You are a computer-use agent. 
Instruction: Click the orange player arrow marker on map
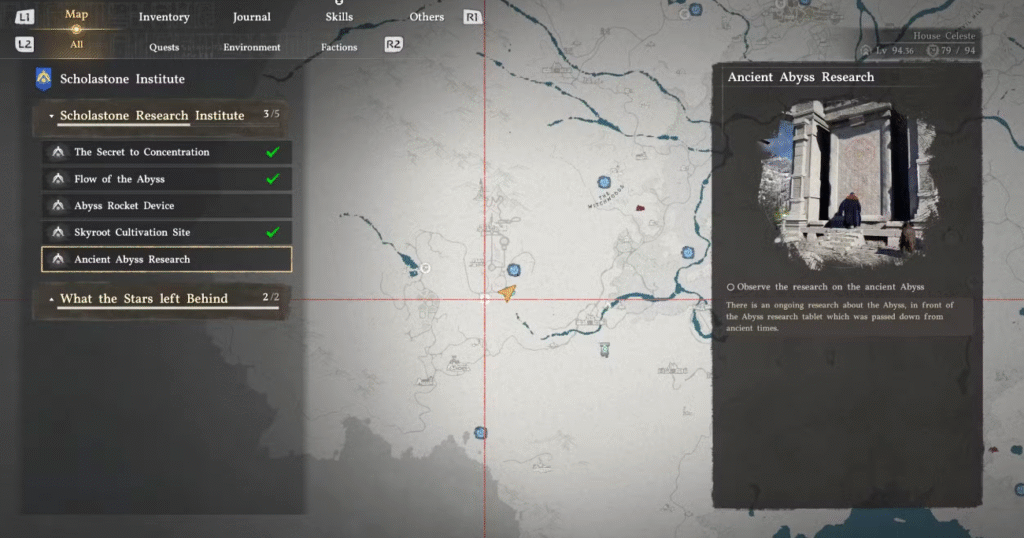tap(507, 292)
